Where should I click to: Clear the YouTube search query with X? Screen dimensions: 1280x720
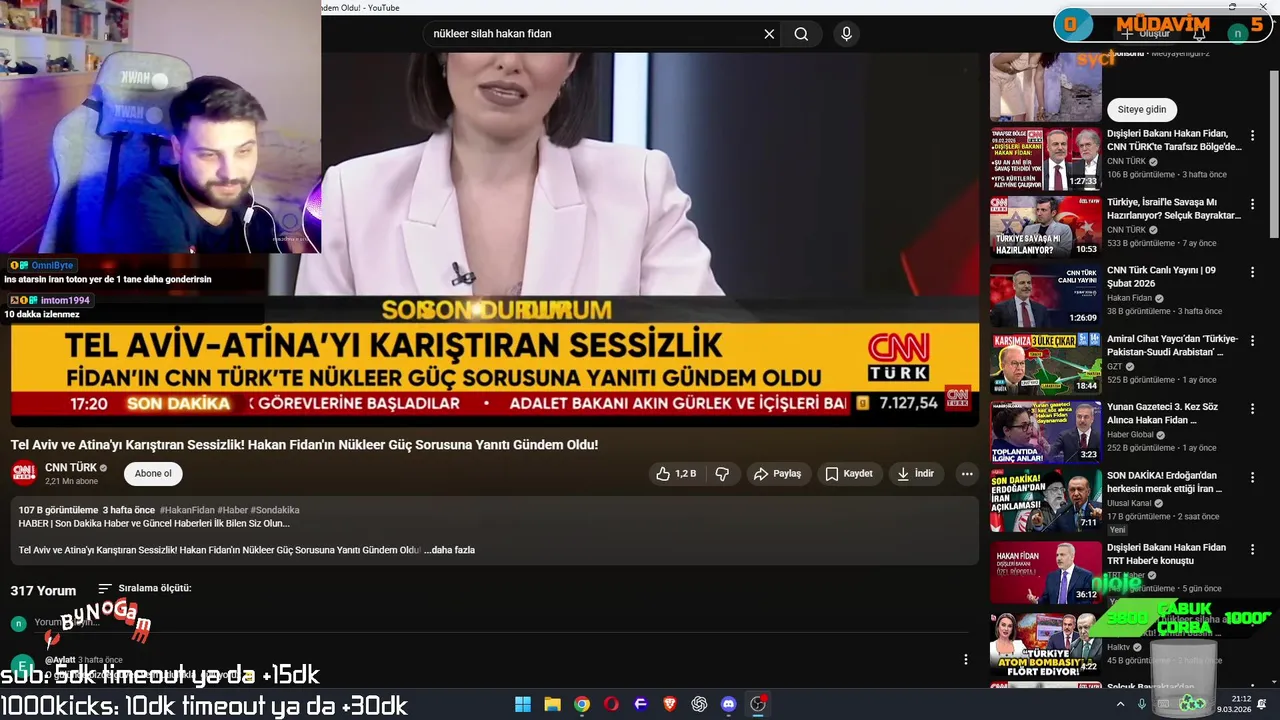[x=769, y=34]
